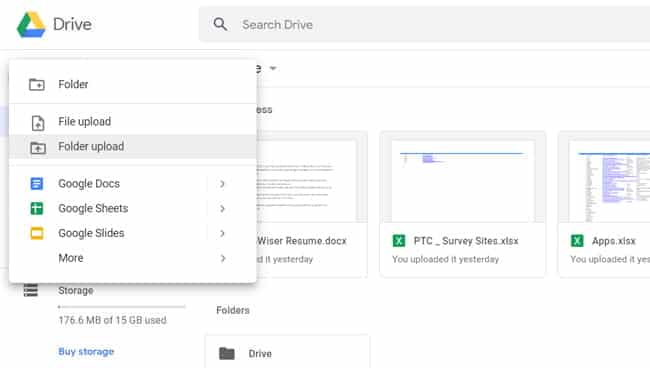Image resolution: width=650 pixels, height=368 pixels.
Task: Focus the Search Drive field
Action: (424, 24)
